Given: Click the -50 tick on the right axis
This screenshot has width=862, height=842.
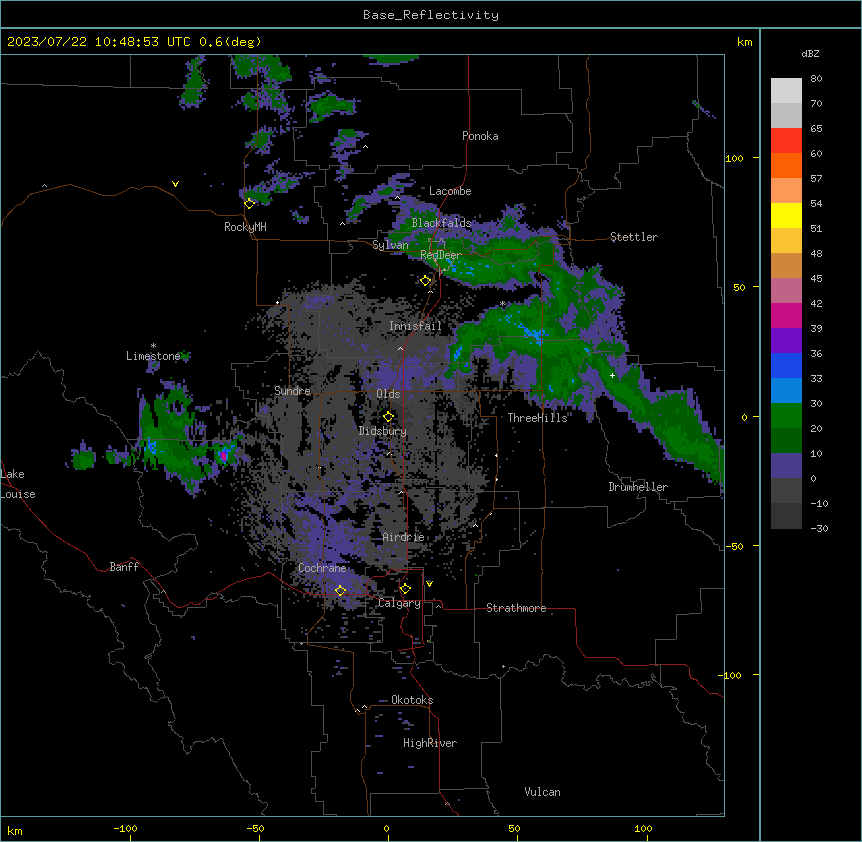Looking at the screenshot, I should tap(734, 546).
